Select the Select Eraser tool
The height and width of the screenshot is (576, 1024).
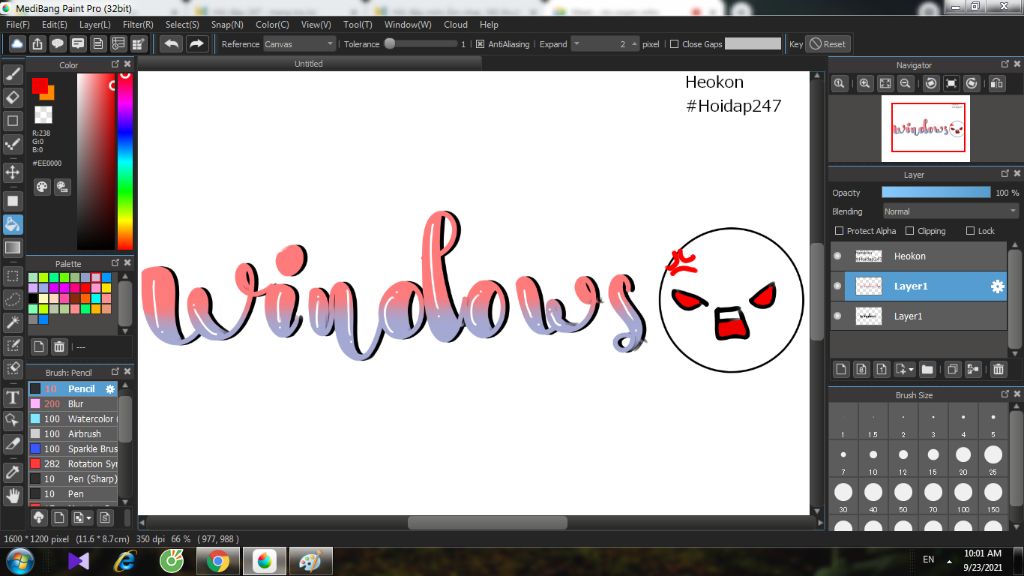click(x=12, y=368)
